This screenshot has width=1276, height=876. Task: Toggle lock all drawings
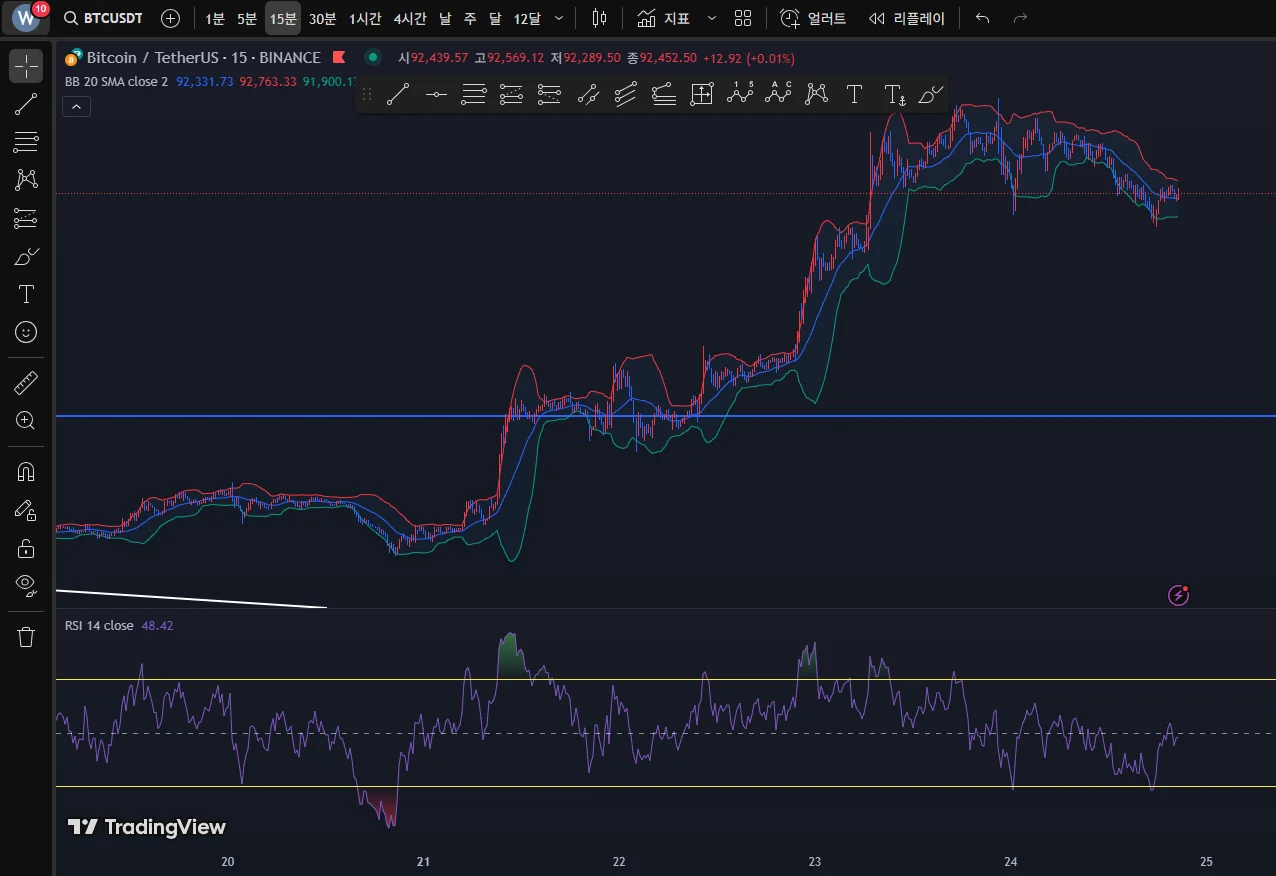tap(26, 548)
